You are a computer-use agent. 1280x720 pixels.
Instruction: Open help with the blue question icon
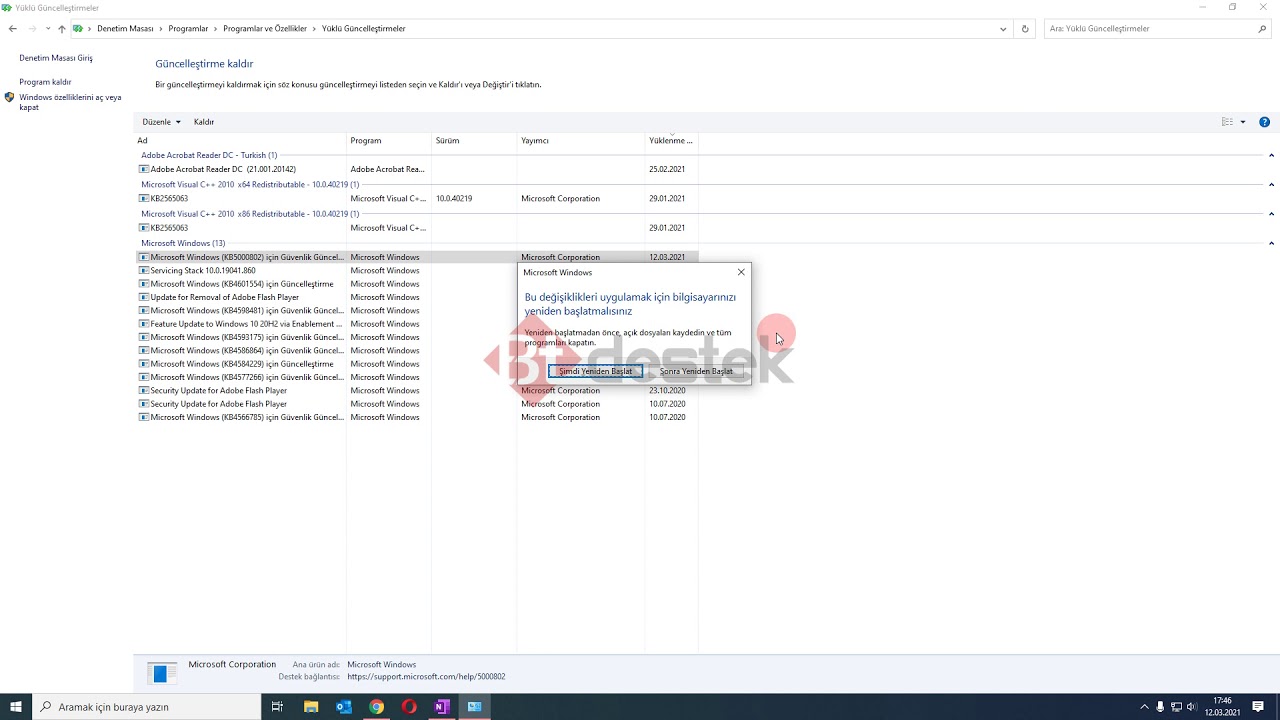[1265, 122]
